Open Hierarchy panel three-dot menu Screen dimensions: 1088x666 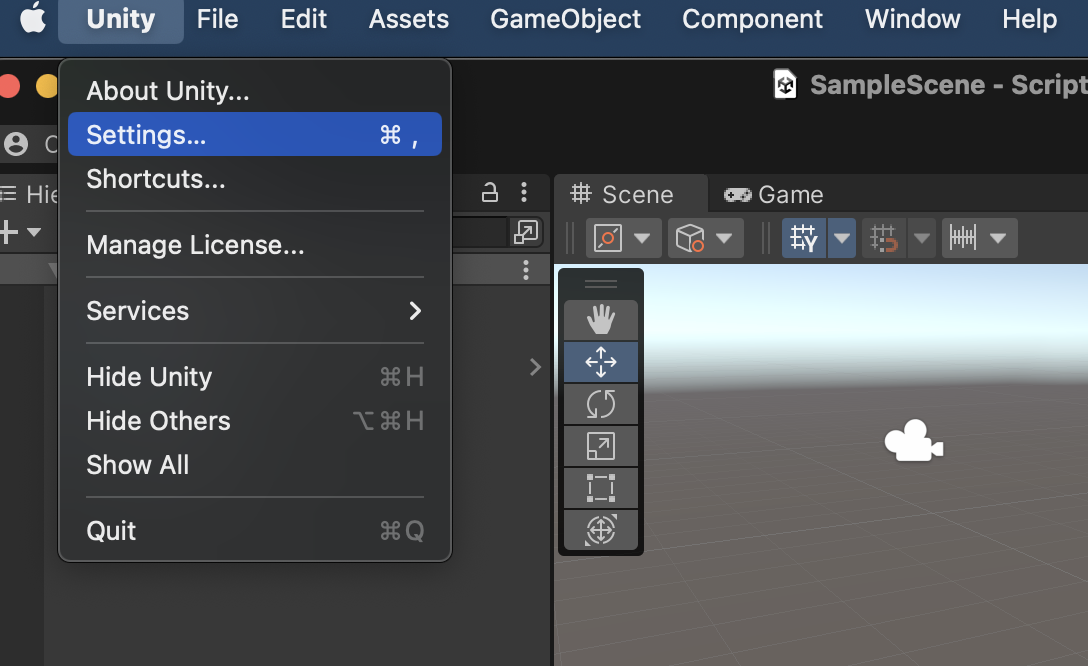coord(524,192)
